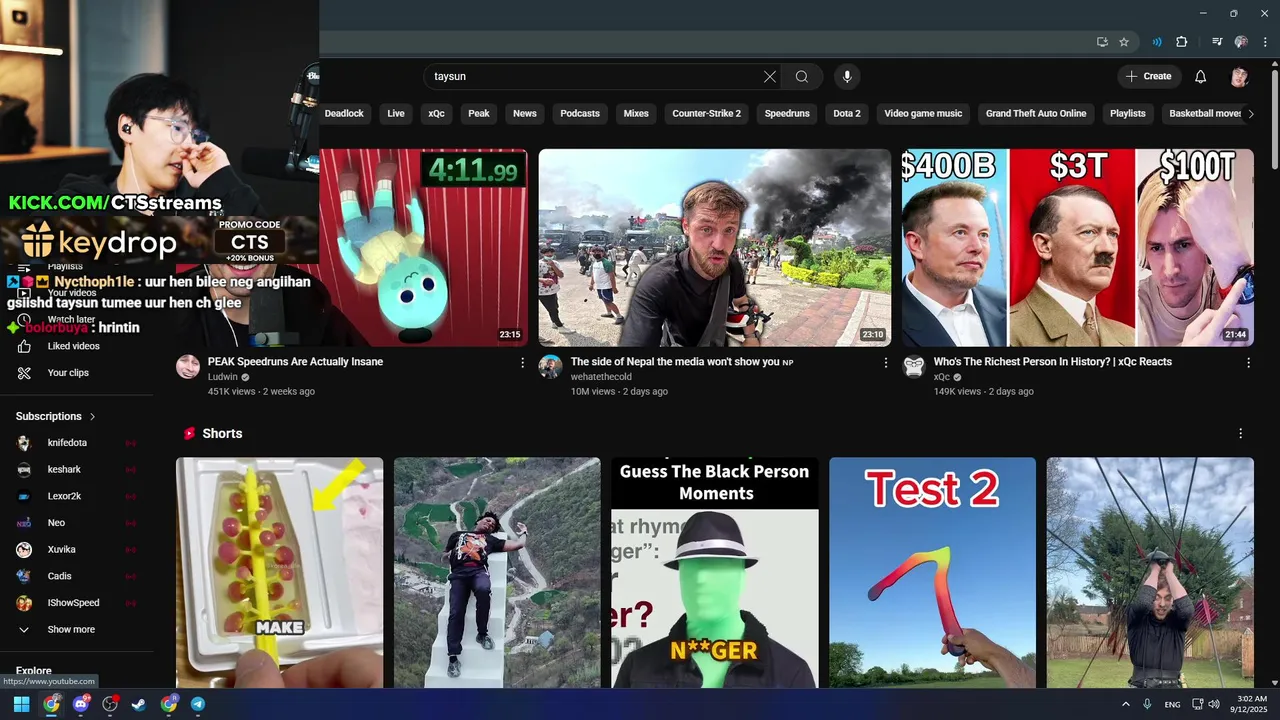This screenshot has width=1280, height=720.
Task: Select the Dota 2 filter chip
Action: [x=847, y=113]
